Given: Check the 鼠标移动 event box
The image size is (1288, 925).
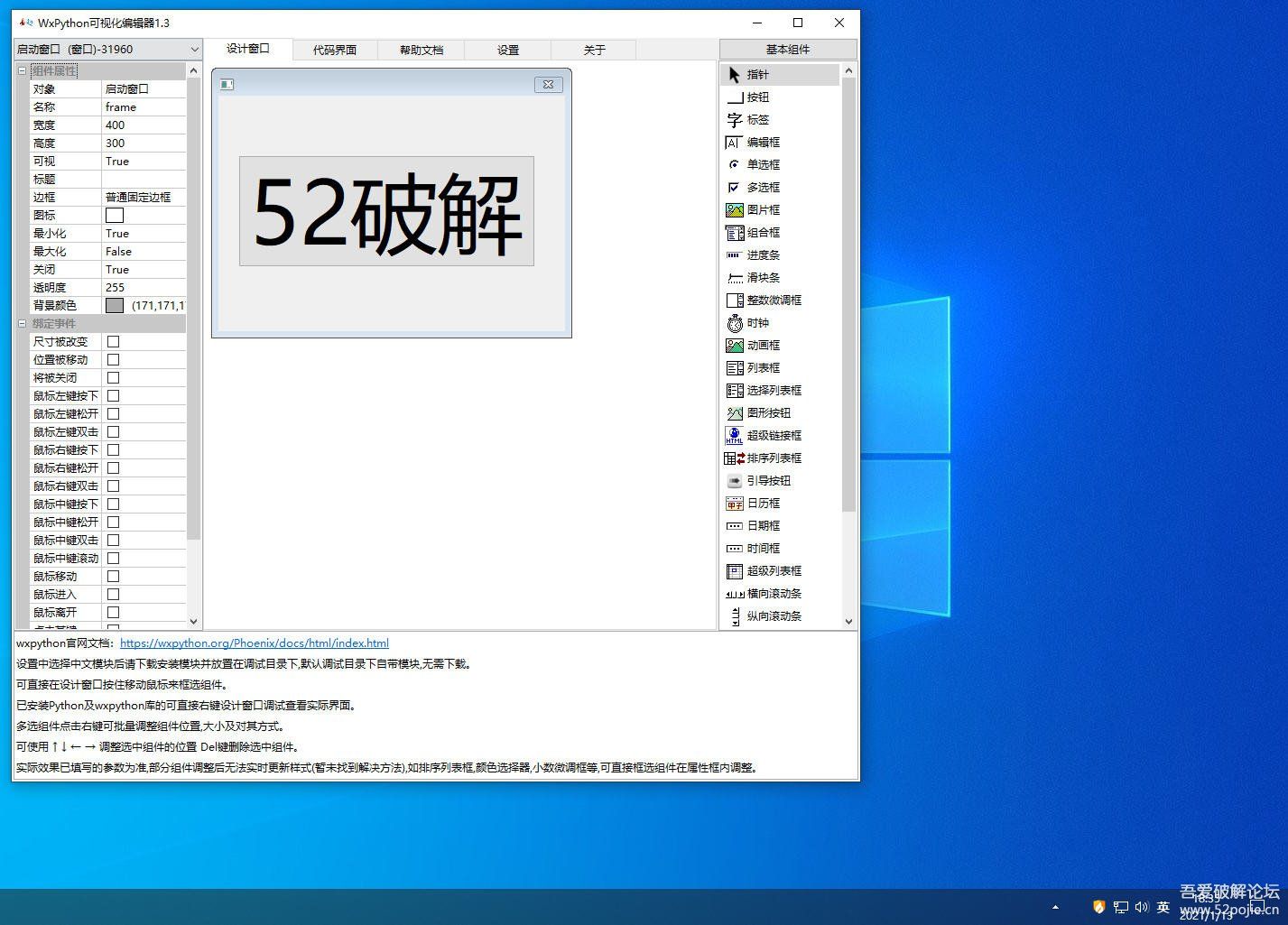Looking at the screenshot, I should click(x=114, y=577).
